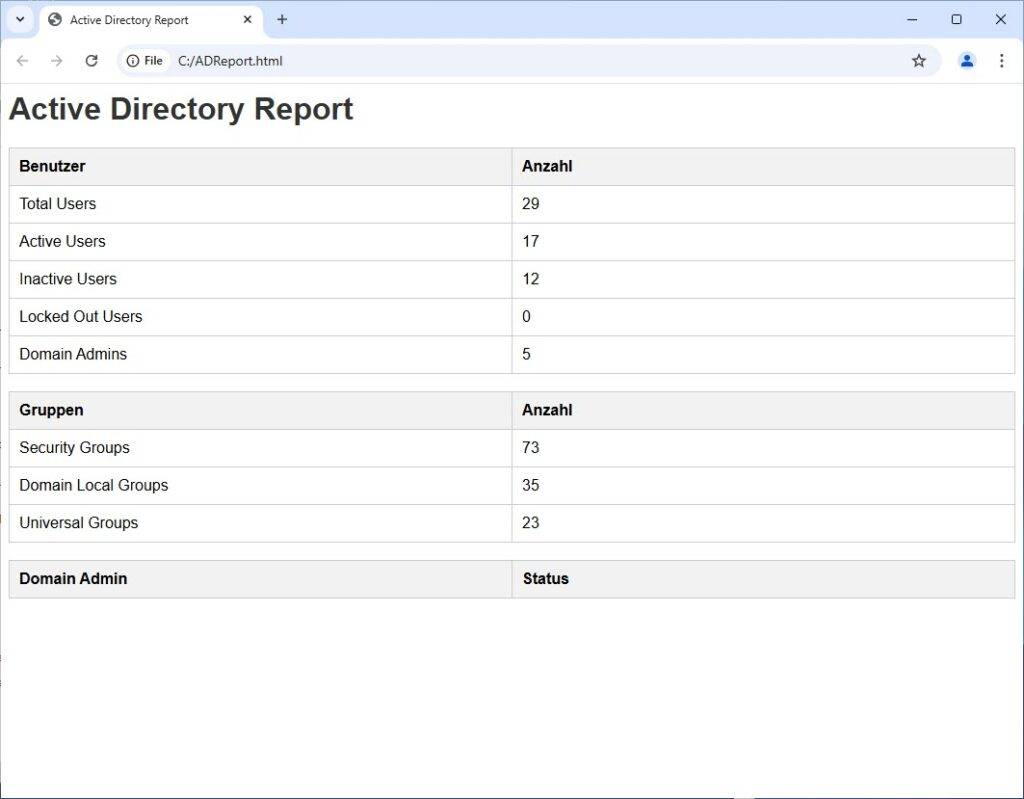1024x799 pixels.
Task: Navigate back using the back arrow
Action: click(22, 61)
